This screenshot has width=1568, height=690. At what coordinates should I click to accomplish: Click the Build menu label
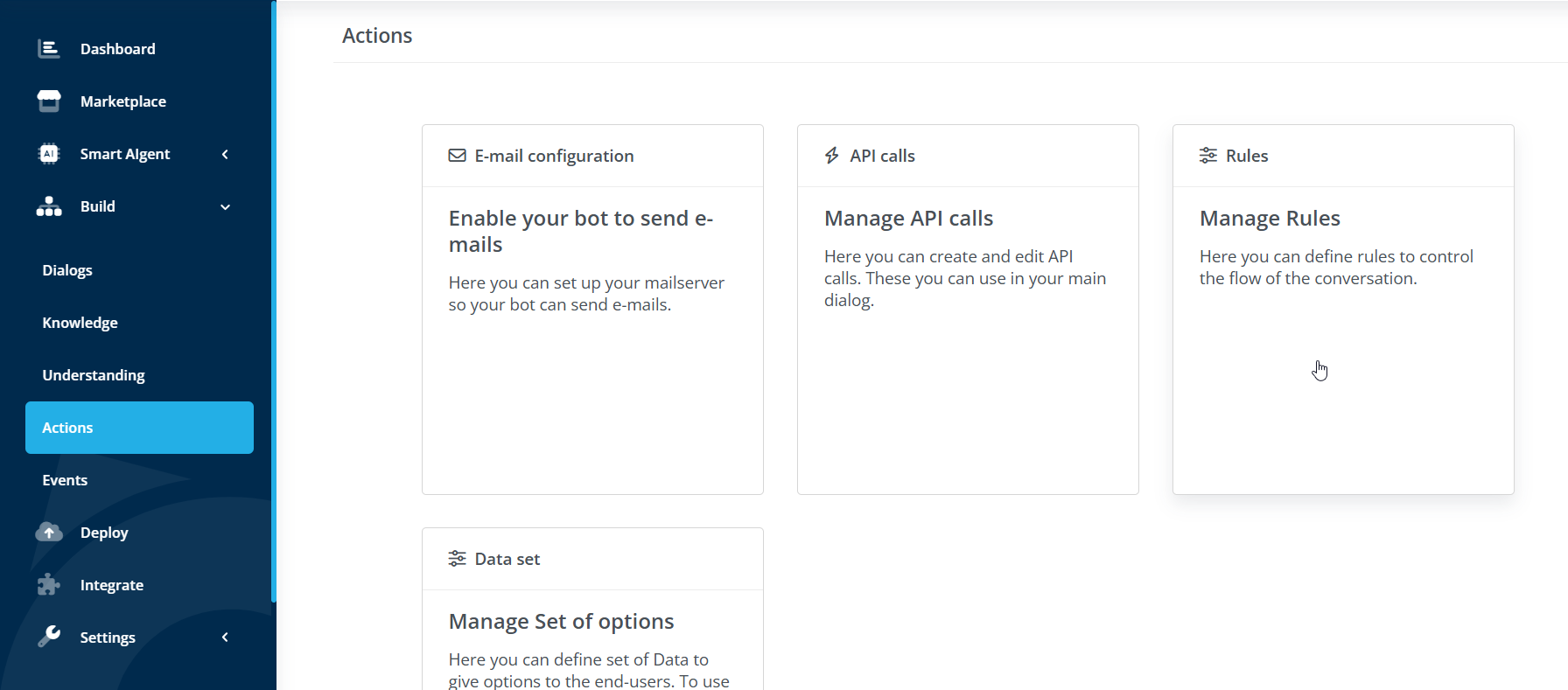click(98, 206)
